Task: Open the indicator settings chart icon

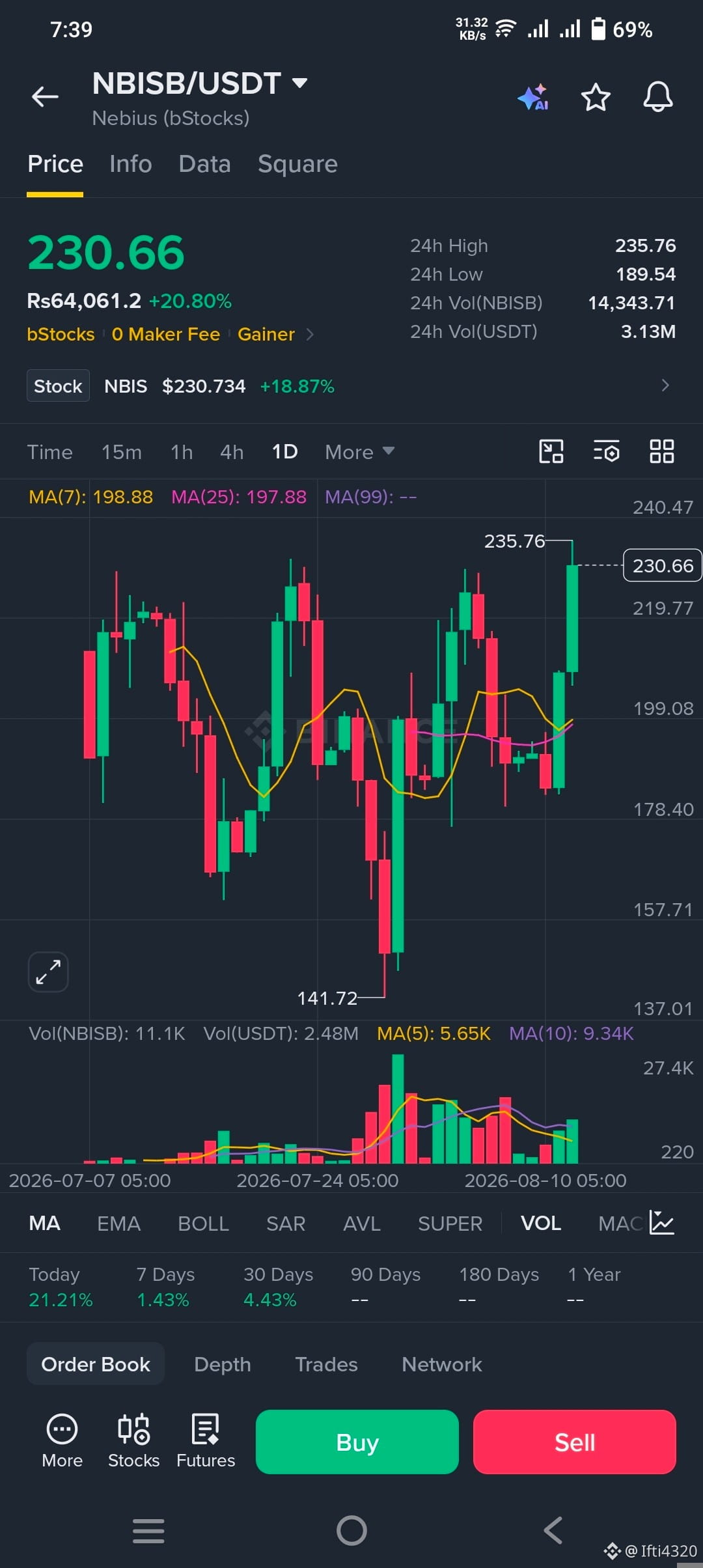Action: pyautogui.click(x=662, y=1223)
